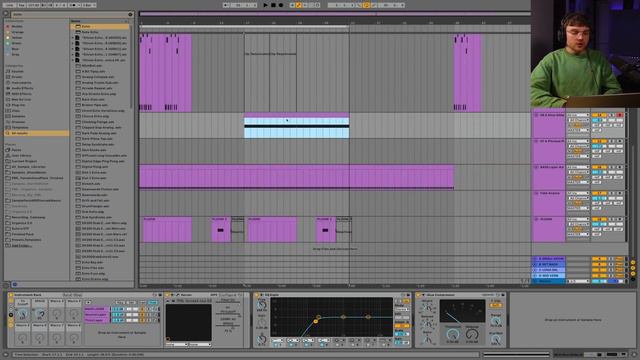Click the Tap tempo button
Image resolution: width=640 pixels, height=360 pixels.
[x=22, y=5]
